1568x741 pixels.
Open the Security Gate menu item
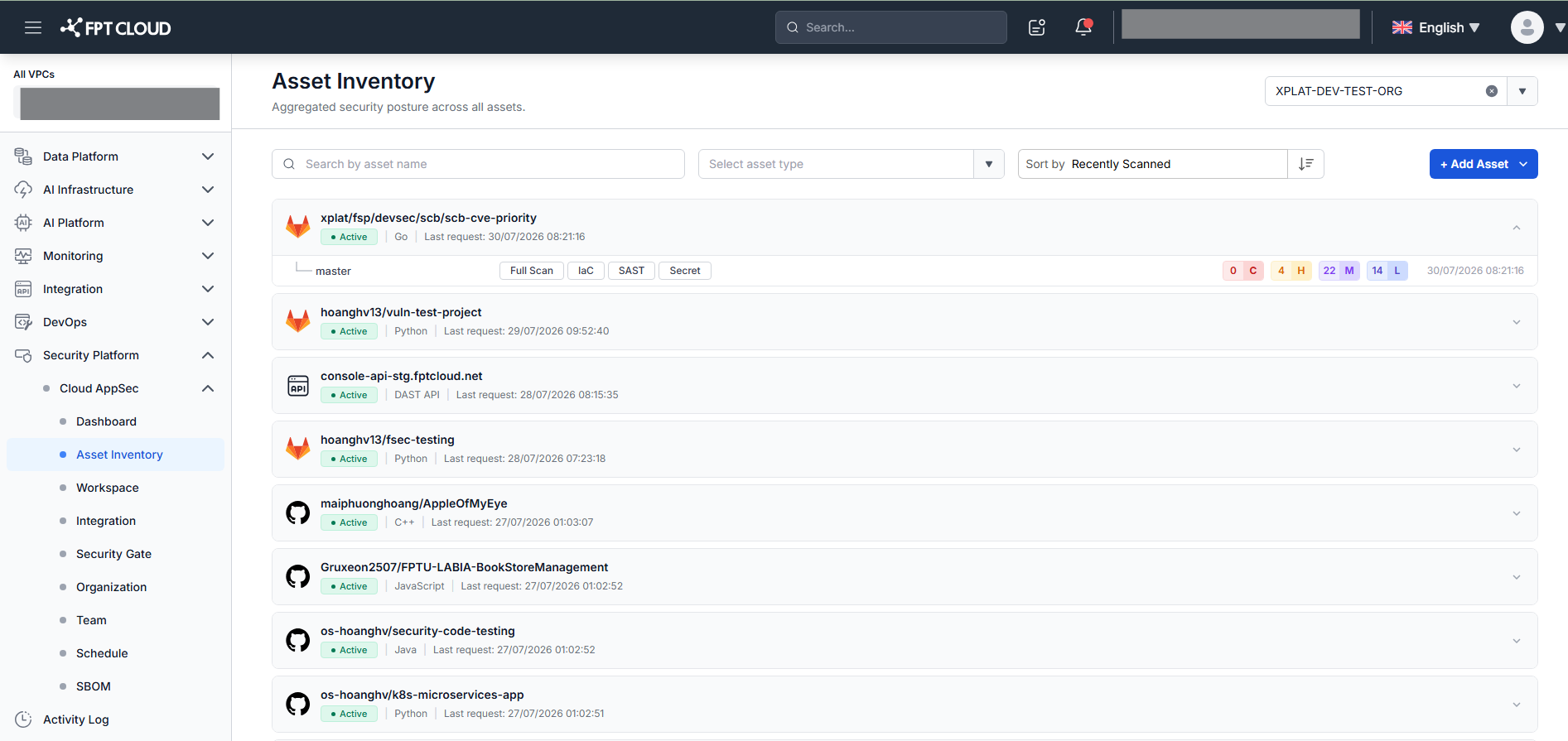113,554
